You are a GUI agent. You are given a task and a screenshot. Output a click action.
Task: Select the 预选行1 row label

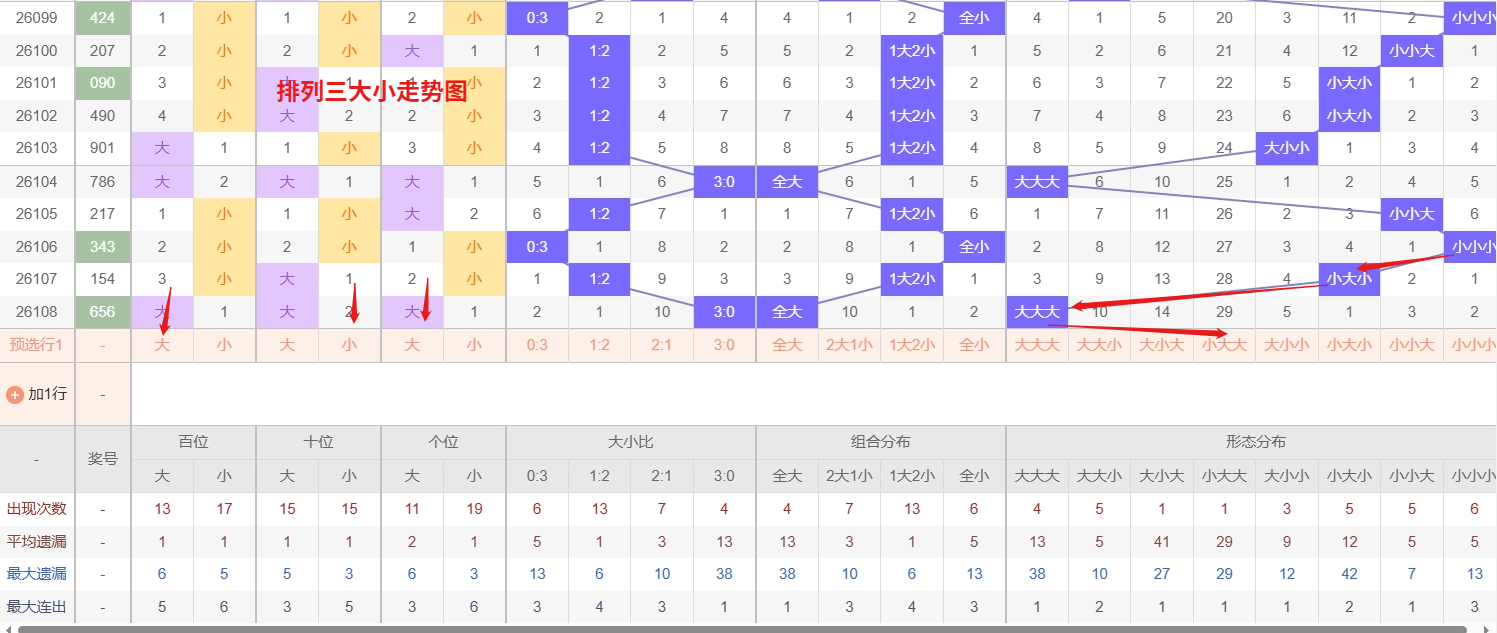click(x=36, y=345)
